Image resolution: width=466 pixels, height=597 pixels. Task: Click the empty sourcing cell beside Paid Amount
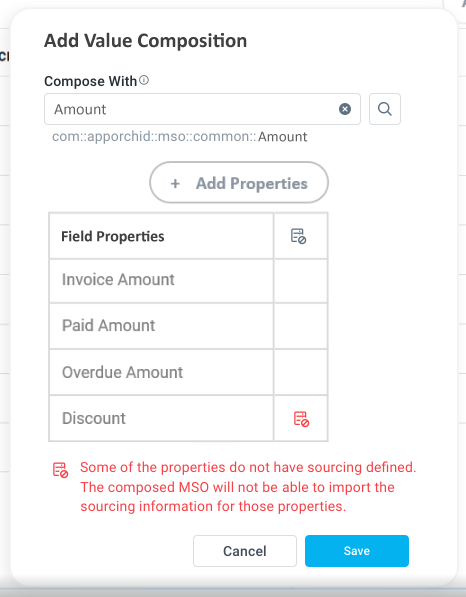coord(301,326)
